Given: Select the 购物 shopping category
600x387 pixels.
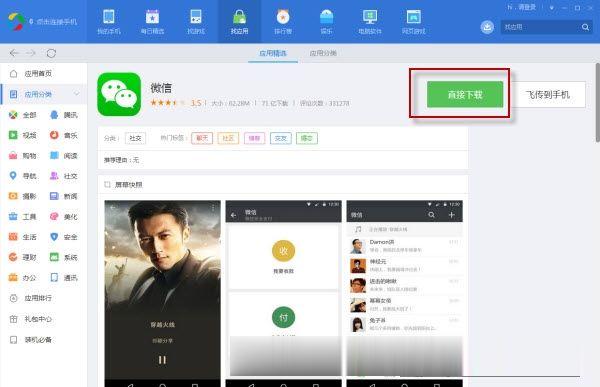Looking at the screenshot, I should [x=23, y=155].
